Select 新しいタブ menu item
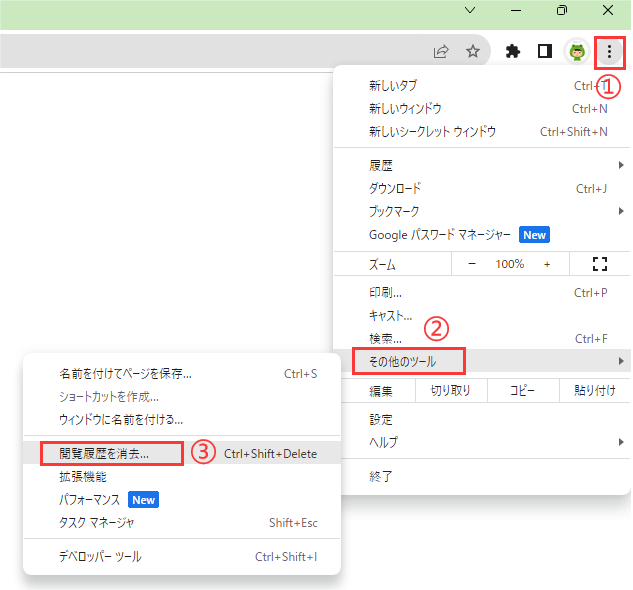This screenshot has width=633, height=590. point(482,86)
